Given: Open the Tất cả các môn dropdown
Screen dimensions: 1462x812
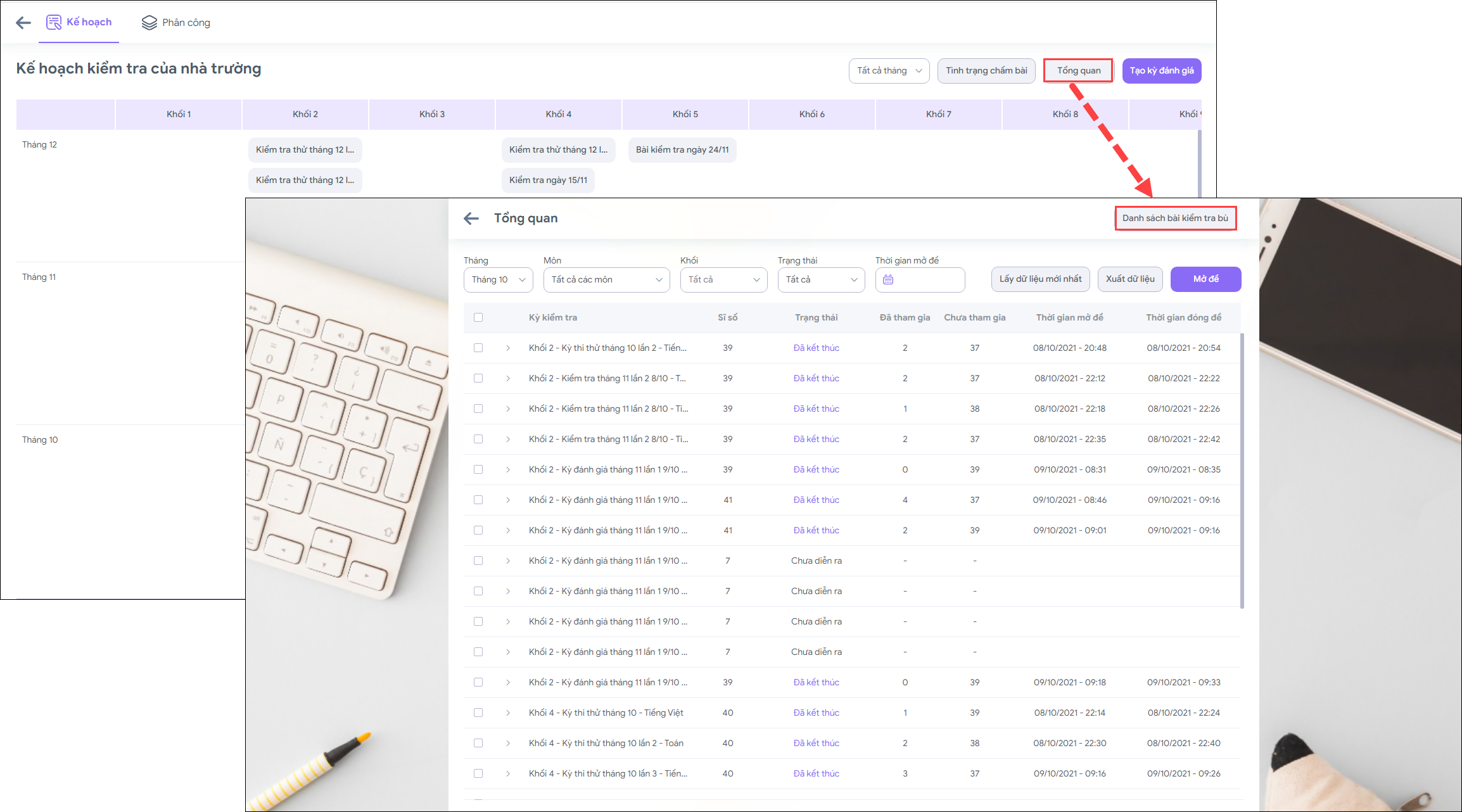Looking at the screenshot, I should (x=606, y=279).
